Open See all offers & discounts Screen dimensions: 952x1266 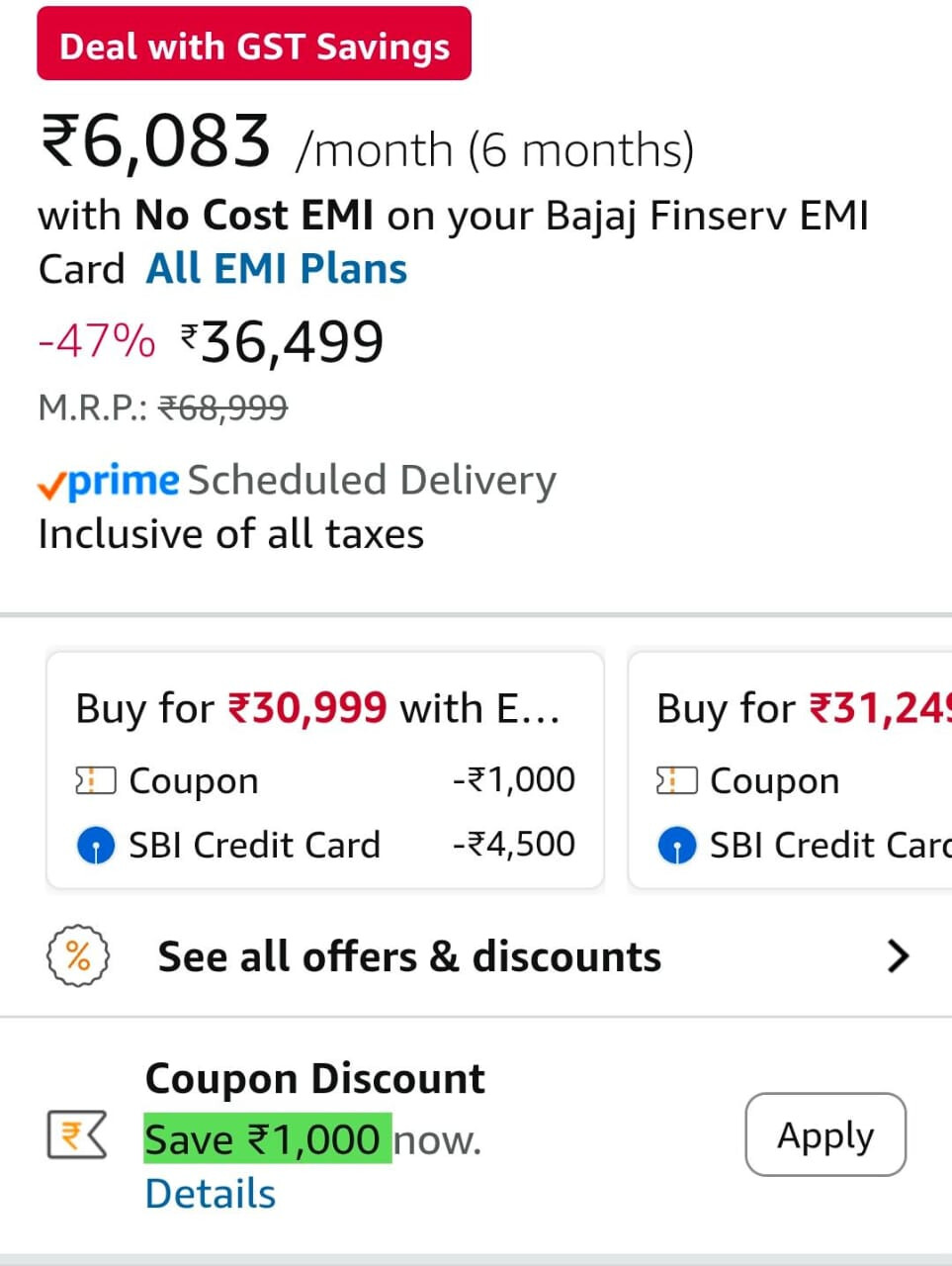409,956
